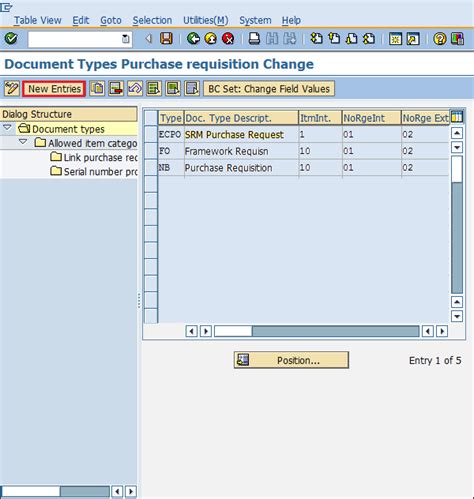474x499 pixels.
Task: Click the red Cancel icon
Action: tap(228, 39)
